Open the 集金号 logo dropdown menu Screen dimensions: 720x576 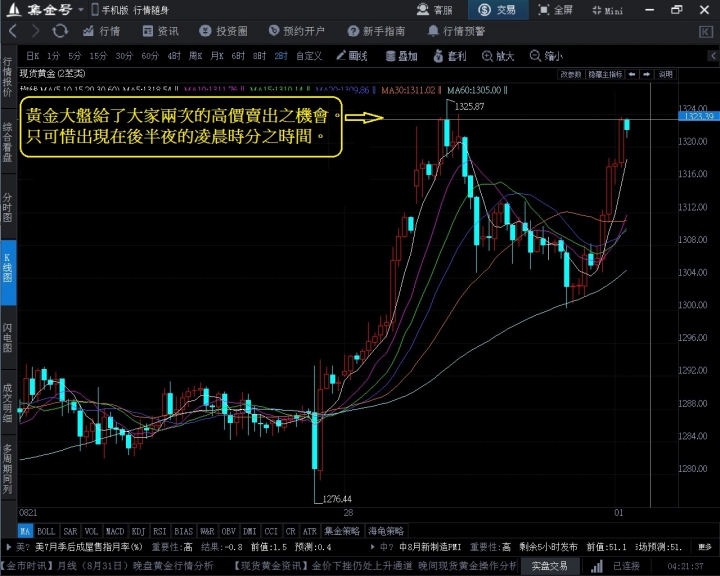point(81,10)
